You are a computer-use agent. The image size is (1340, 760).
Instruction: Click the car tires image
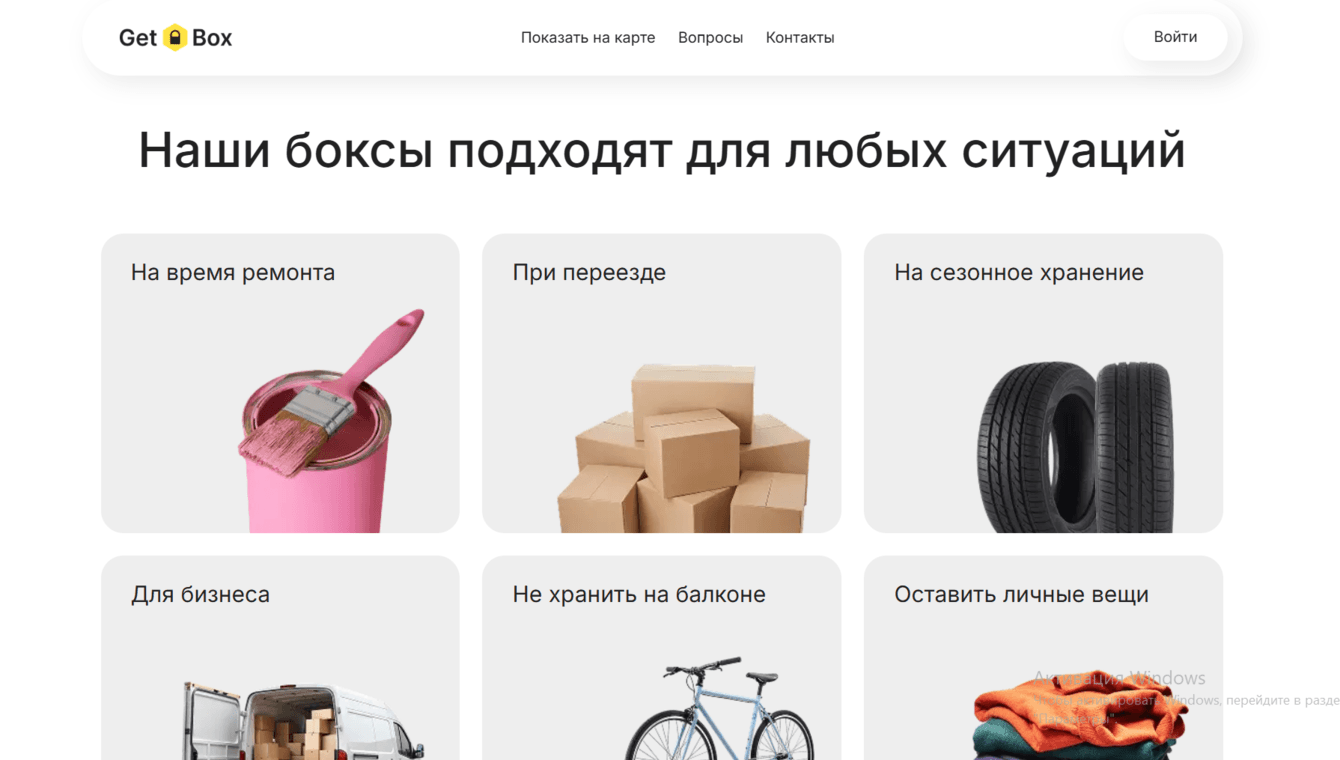(1076, 446)
